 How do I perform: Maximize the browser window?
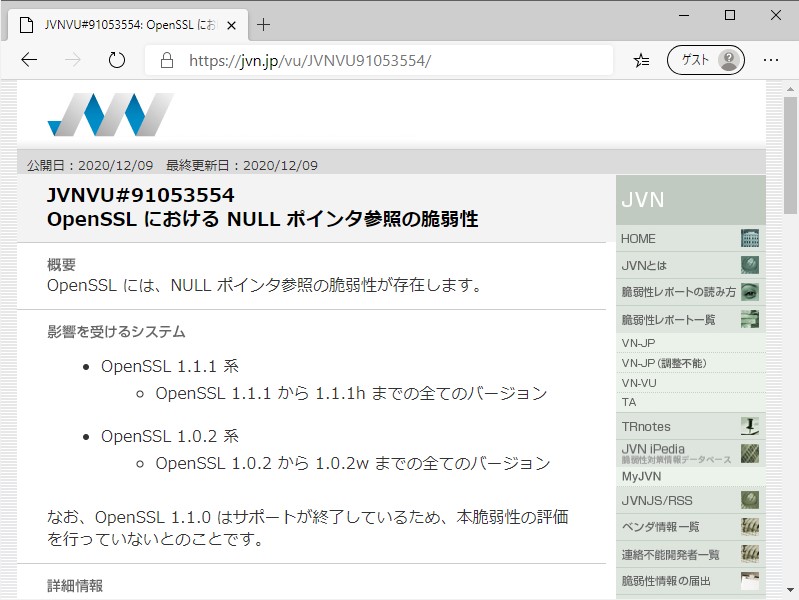click(730, 15)
